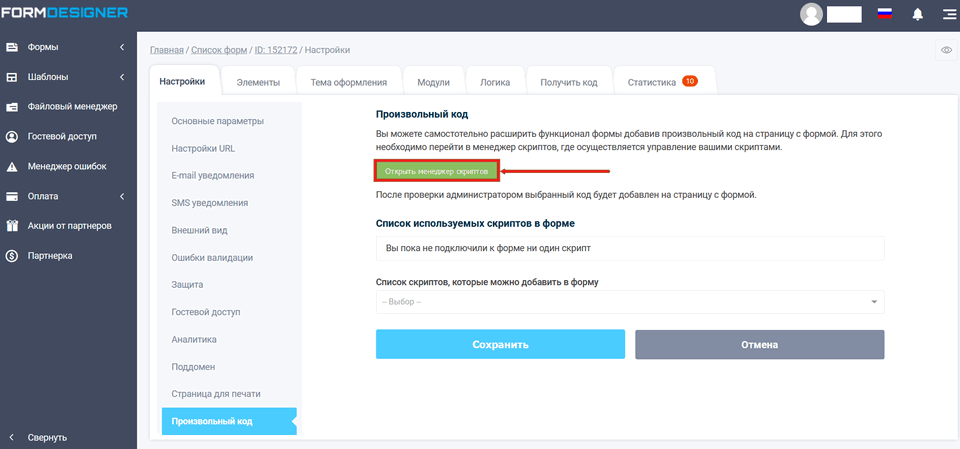Image resolution: width=960 pixels, height=449 pixels.
Task: Click the Гостевой доступ sidebar icon
Action: coord(12,137)
